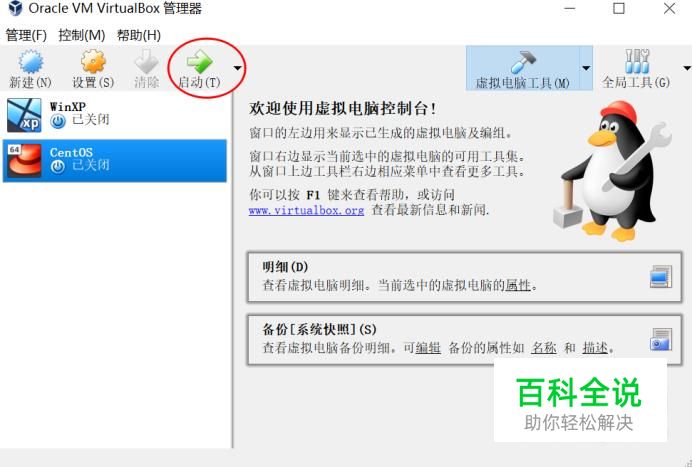Viewport: 692px width, 467px height.
Task: Expand the dropdown arrow beside 全局工具
Action: click(687, 68)
